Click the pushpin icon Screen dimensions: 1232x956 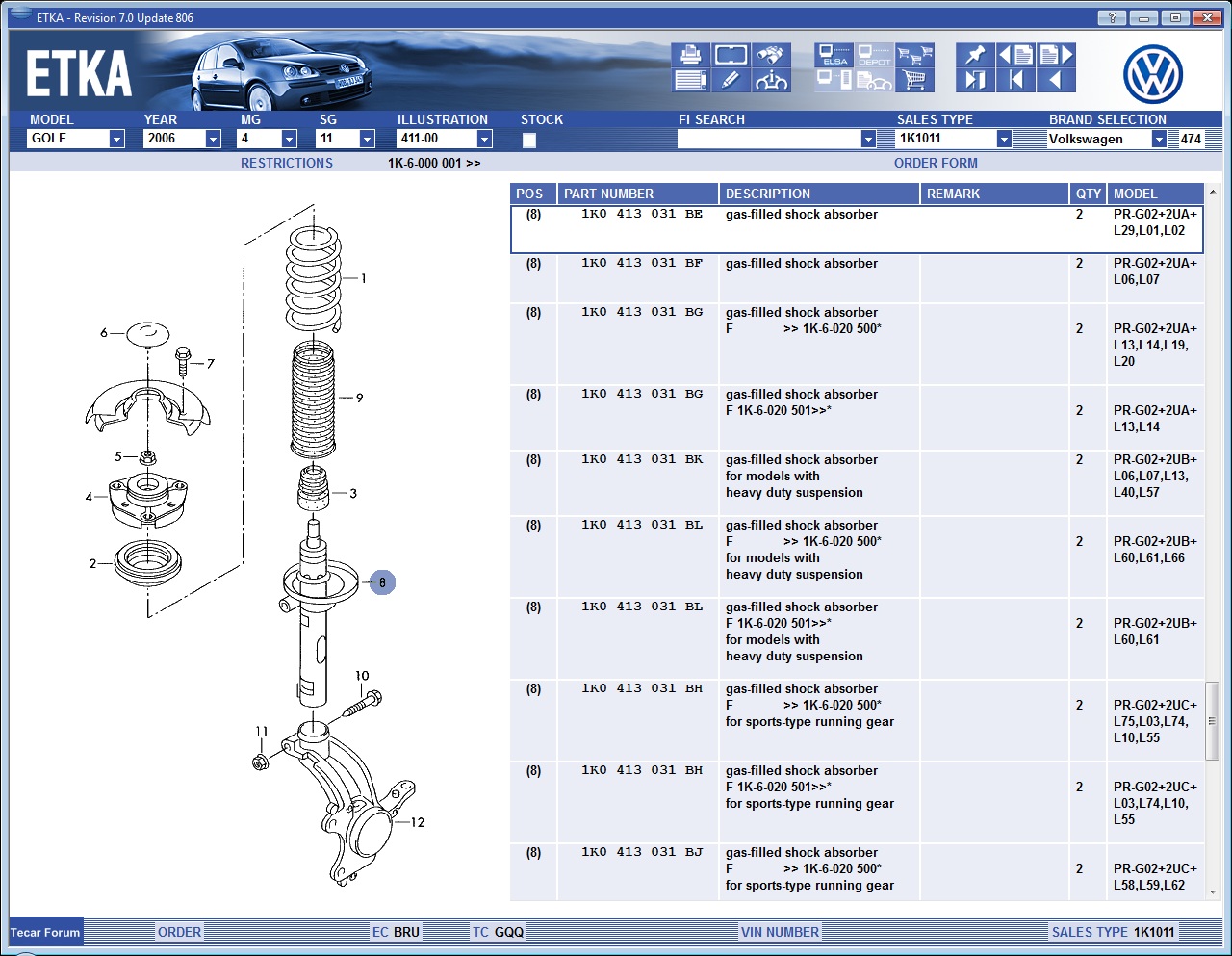[975, 55]
